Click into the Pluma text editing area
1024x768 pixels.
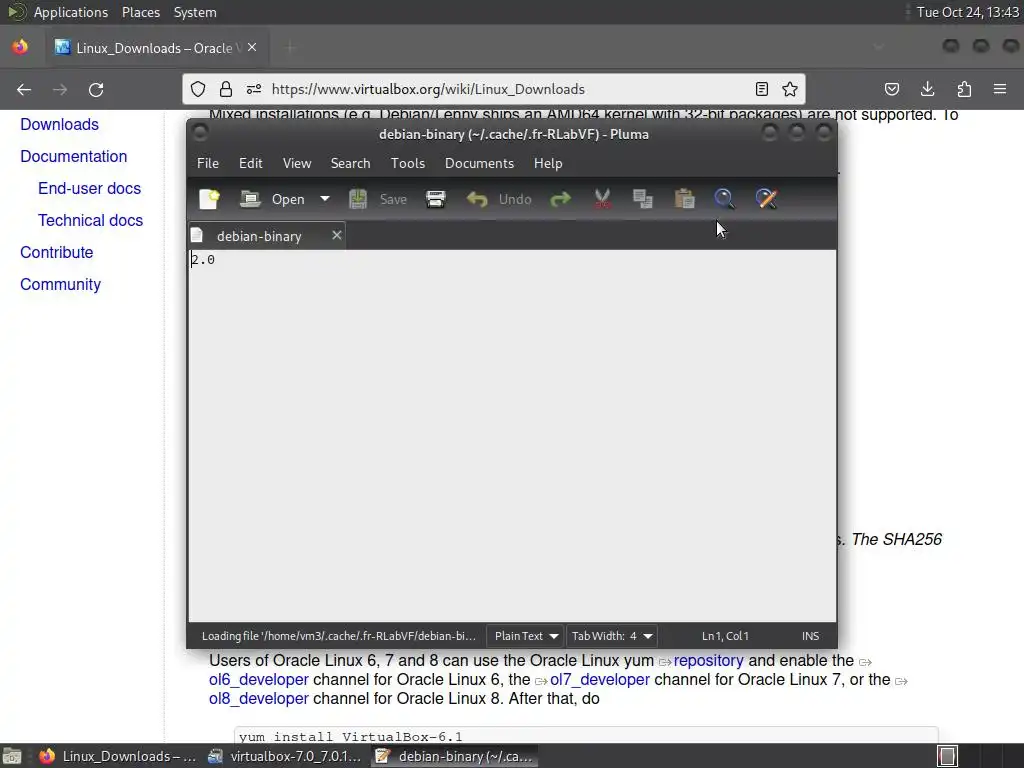coord(512,436)
